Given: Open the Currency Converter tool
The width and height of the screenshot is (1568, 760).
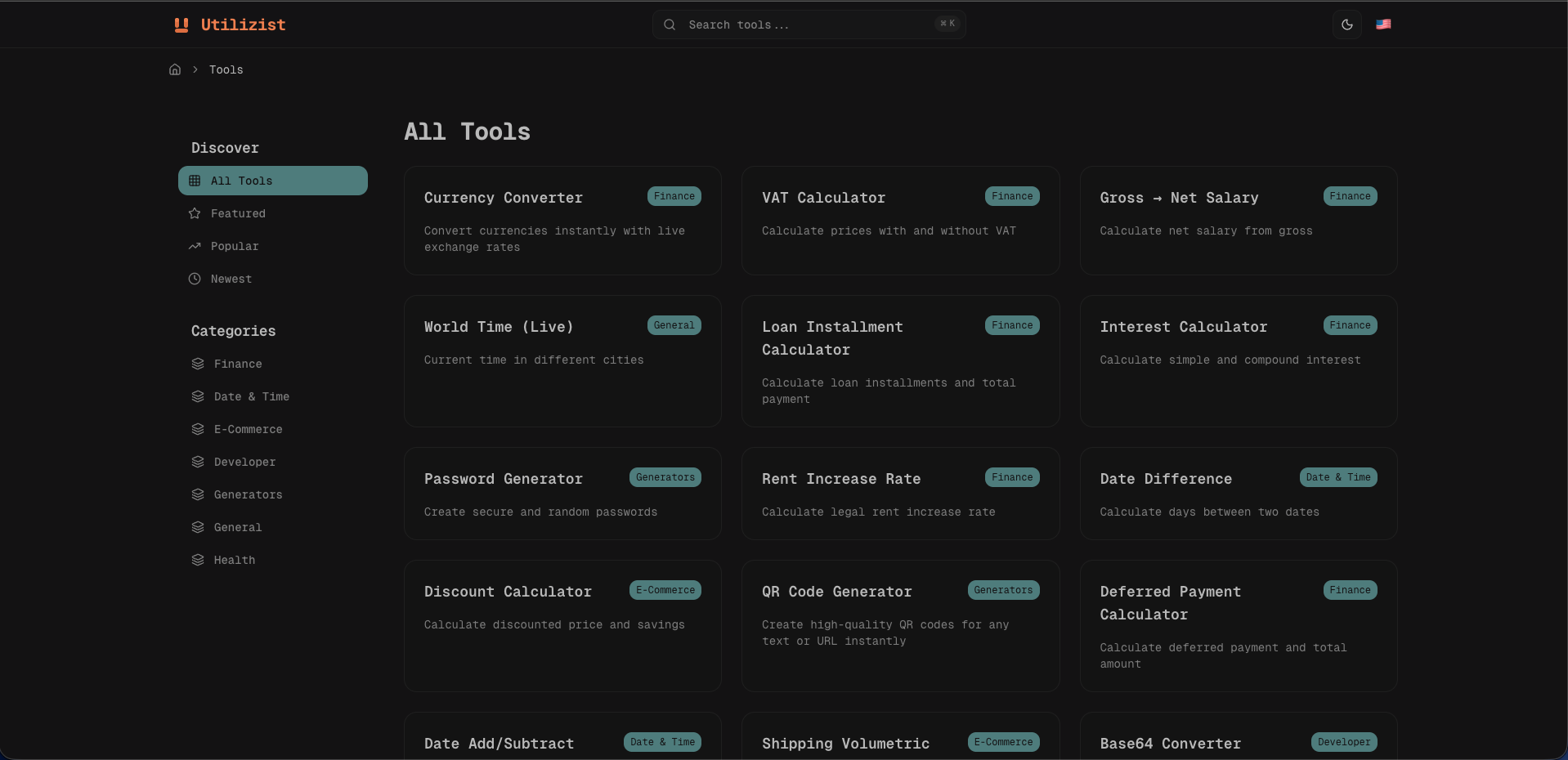Looking at the screenshot, I should [x=562, y=221].
